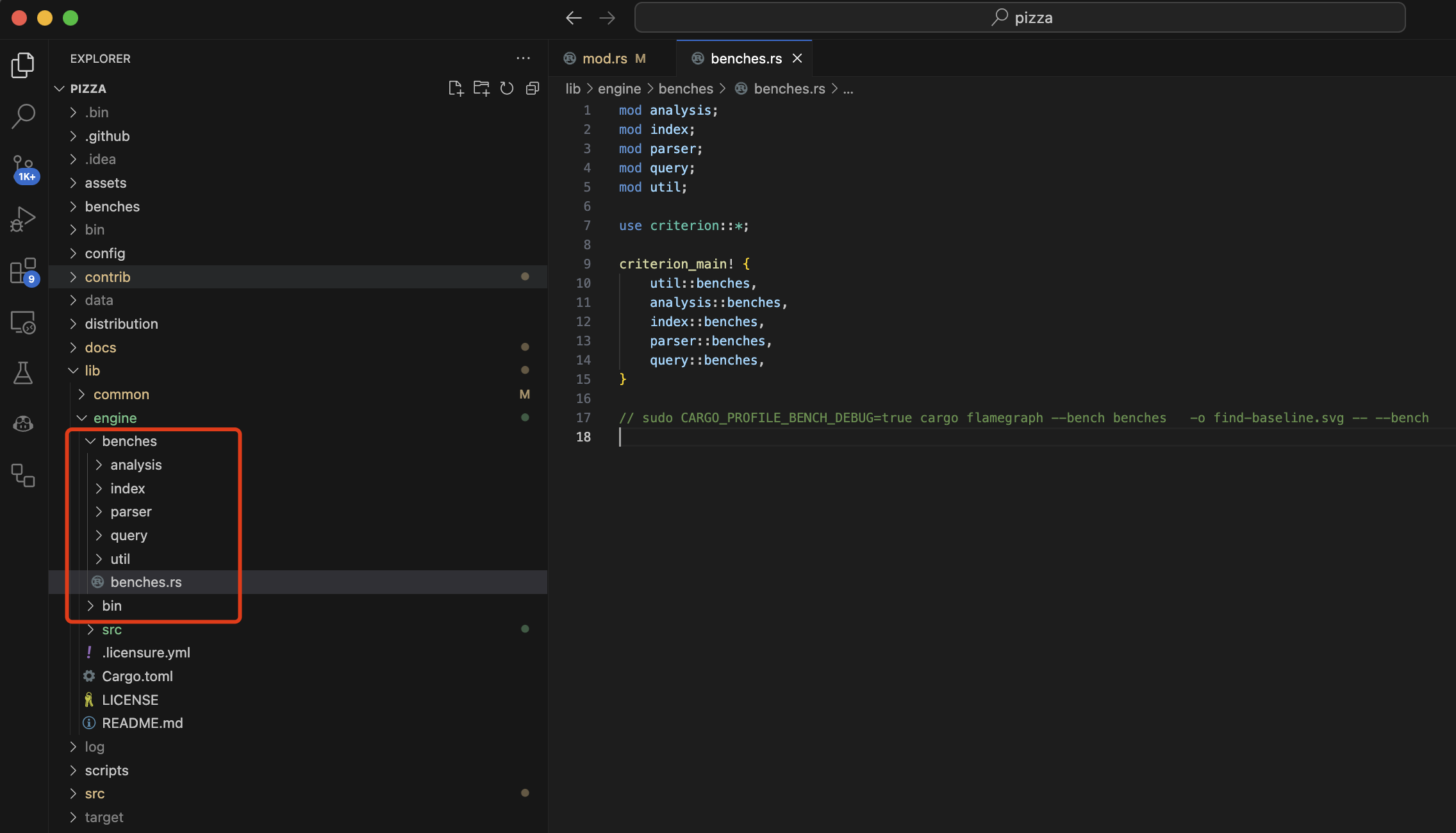Open the Search view in activity bar

click(23, 116)
